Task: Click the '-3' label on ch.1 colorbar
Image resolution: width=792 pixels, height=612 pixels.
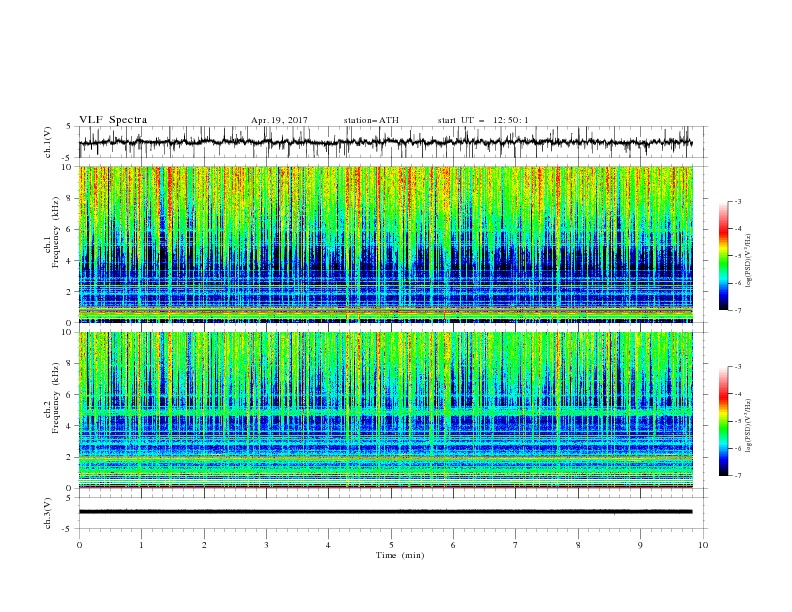Action: (x=738, y=201)
